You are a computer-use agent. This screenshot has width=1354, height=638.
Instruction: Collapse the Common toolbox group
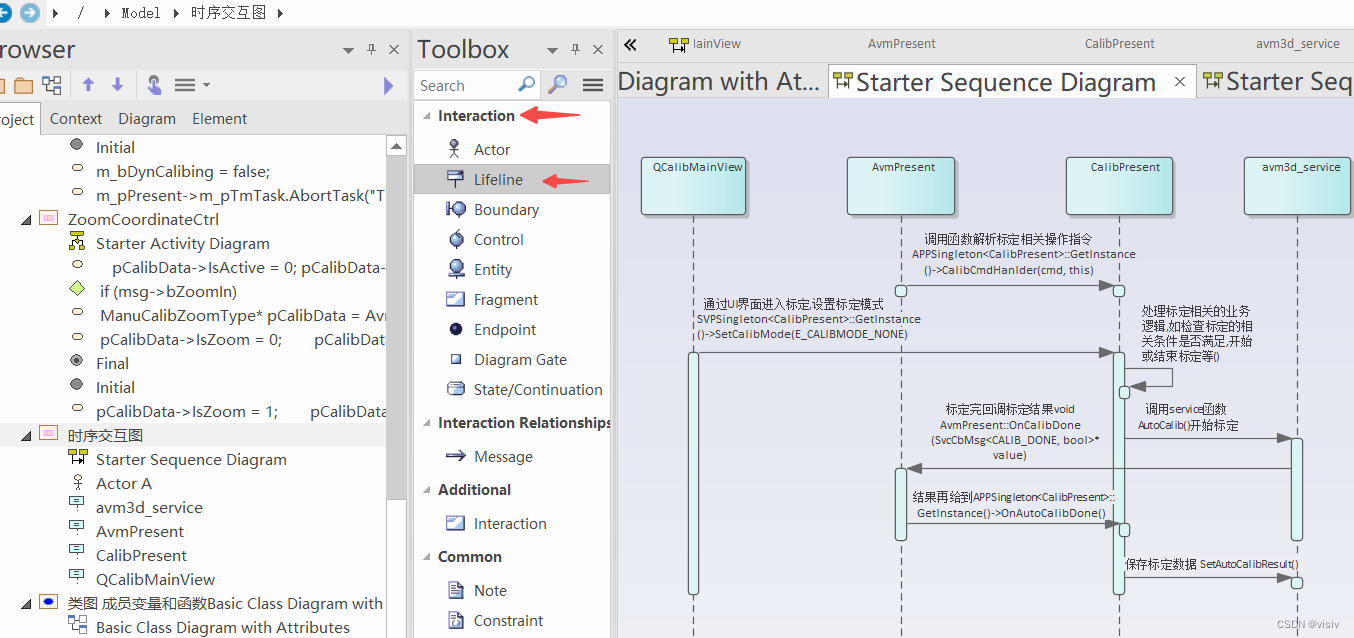[x=425, y=557]
